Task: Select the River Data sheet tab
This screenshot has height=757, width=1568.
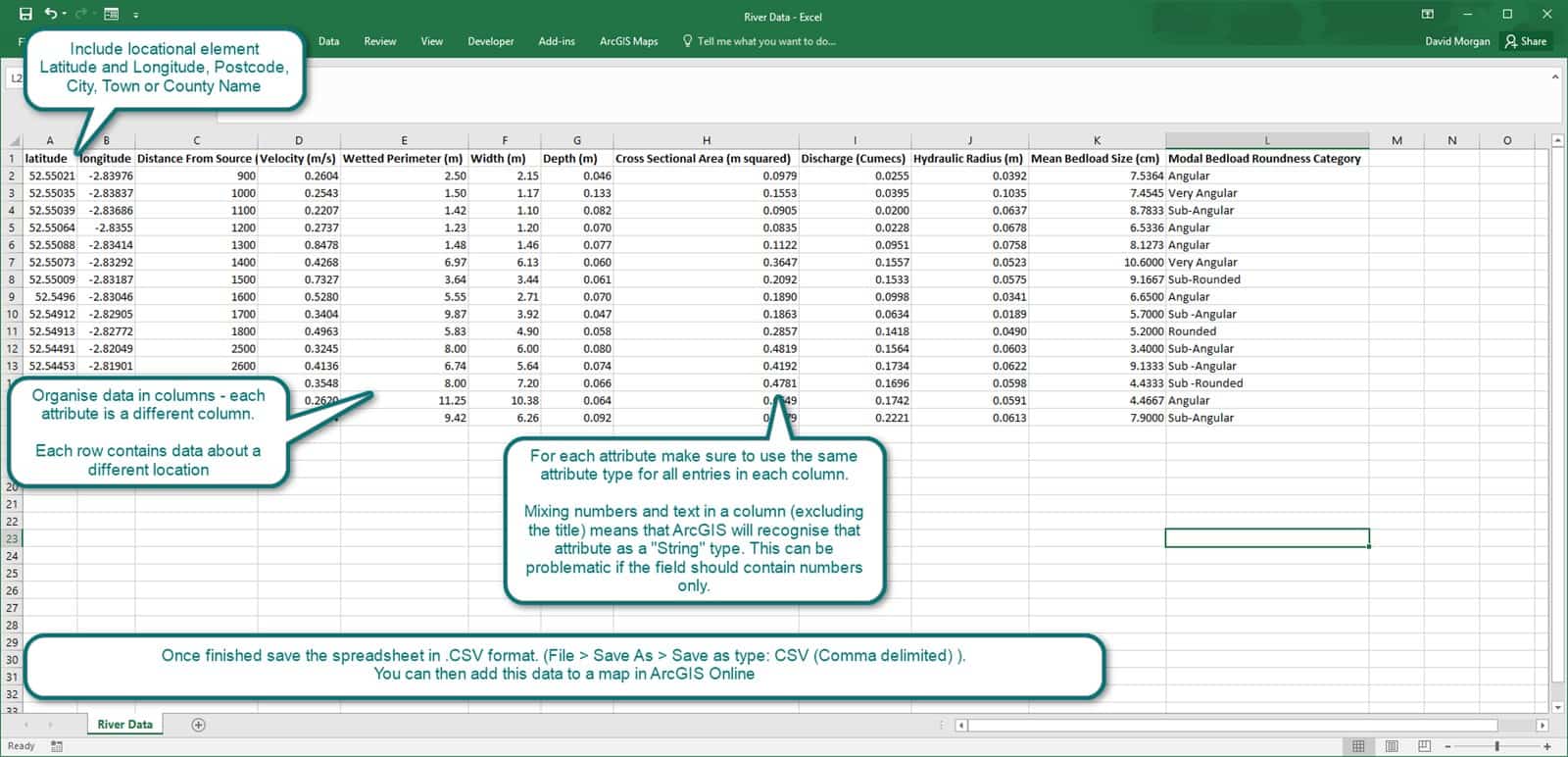Action: (124, 725)
